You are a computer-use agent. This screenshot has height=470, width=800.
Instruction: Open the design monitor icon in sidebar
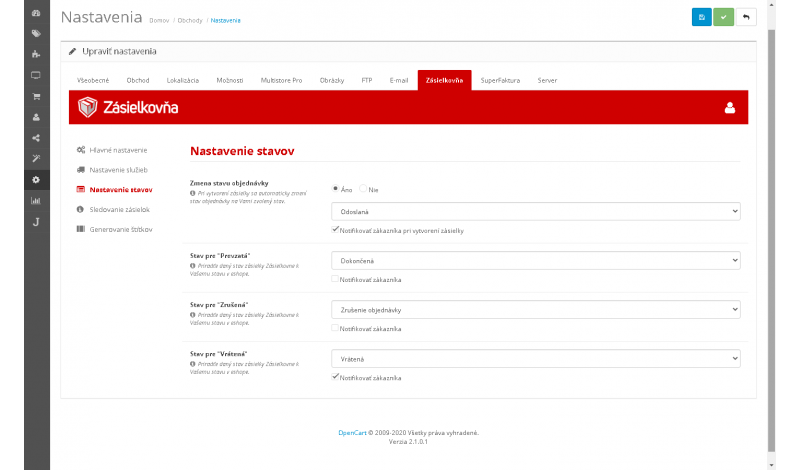point(36,75)
